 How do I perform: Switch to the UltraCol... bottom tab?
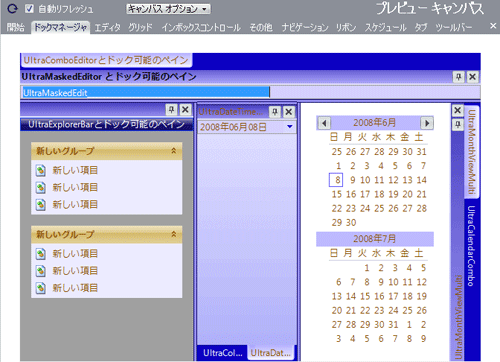(222, 353)
